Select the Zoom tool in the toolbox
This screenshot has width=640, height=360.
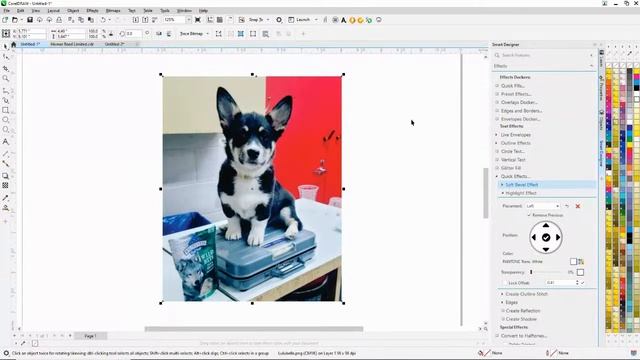coord(5,78)
